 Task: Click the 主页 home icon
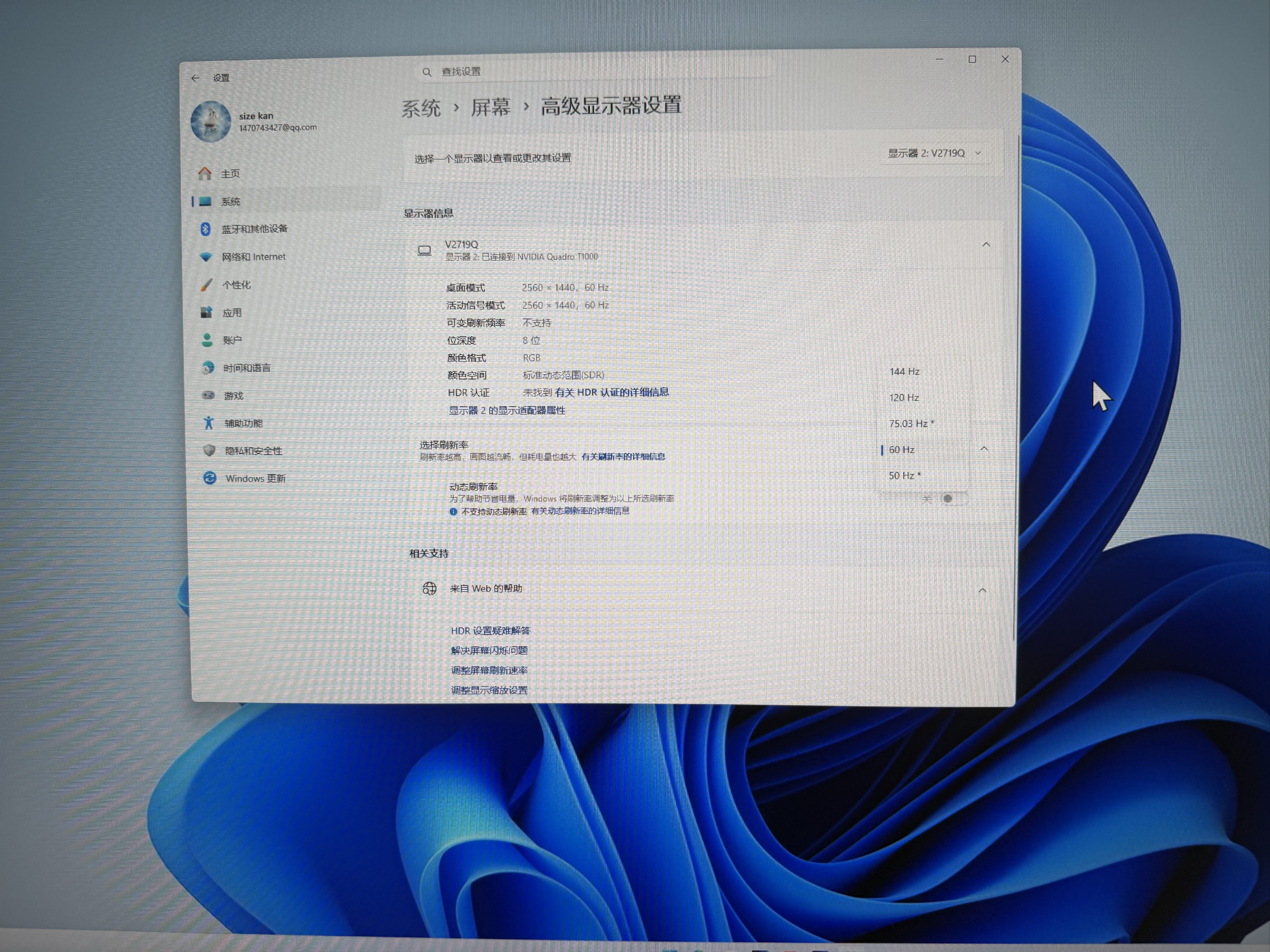(205, 173)
